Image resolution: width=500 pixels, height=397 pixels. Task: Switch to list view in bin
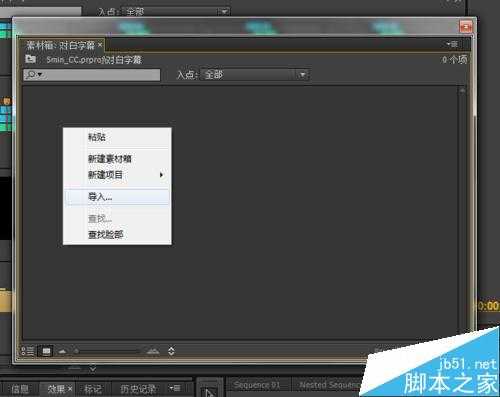coord(28,351)
